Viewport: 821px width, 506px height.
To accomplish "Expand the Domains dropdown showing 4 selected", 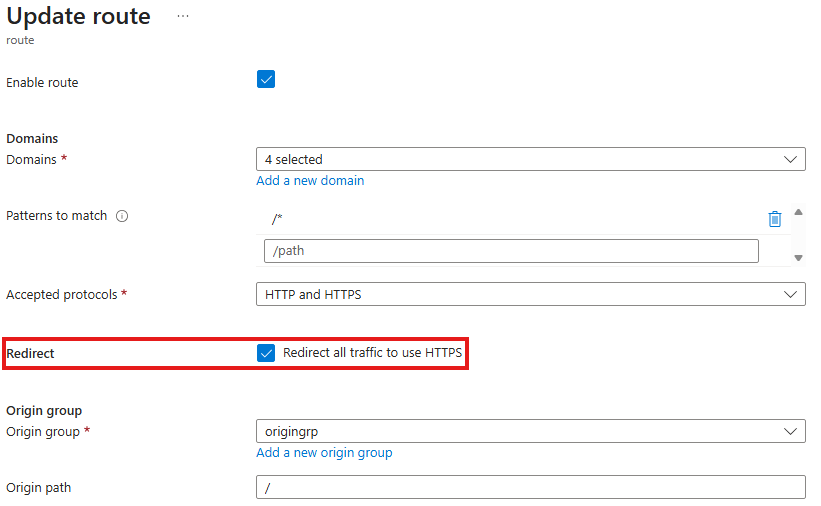I will tap(530, 159).
